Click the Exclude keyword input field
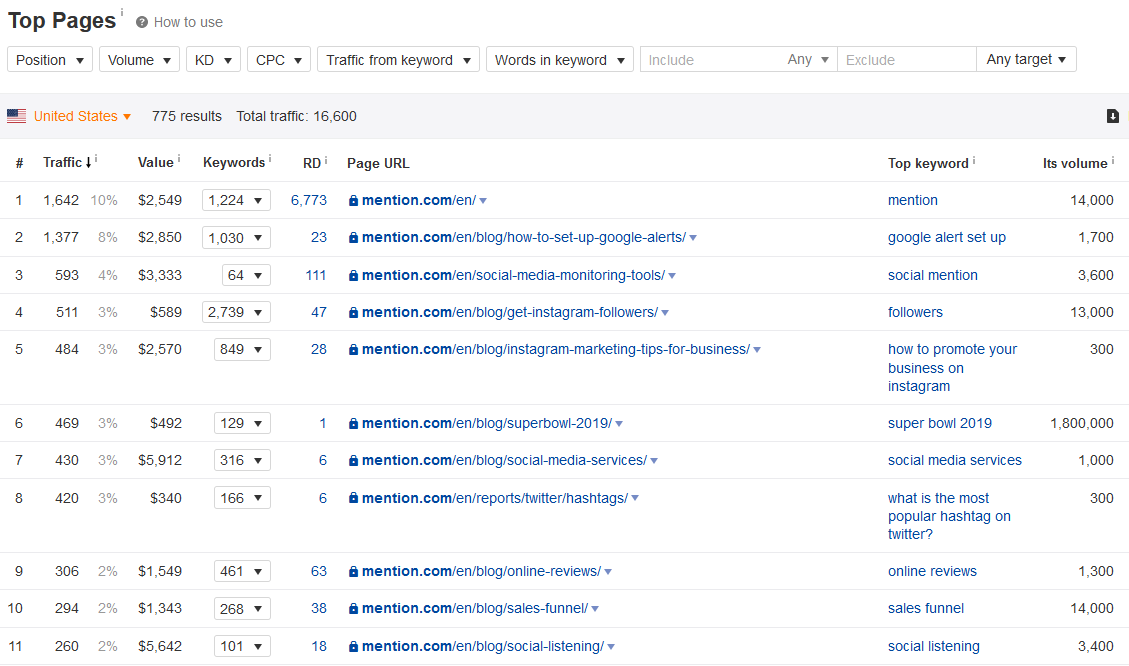1129x666 pixels. click(907, 60)
